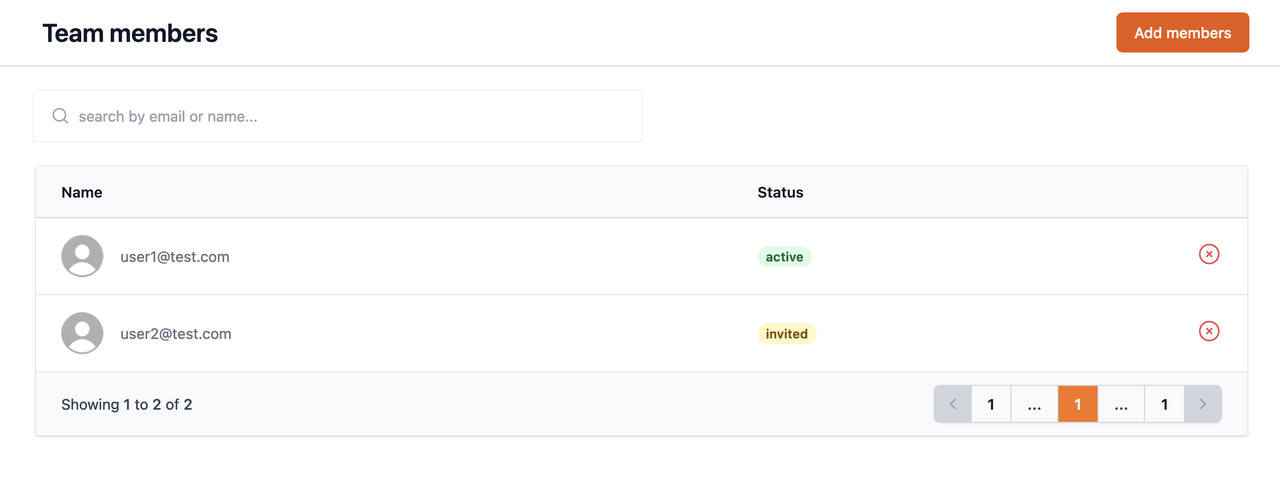1280x488 pixels.
Task: Remove user1@test.com with the red X icon
Action: click(x=1209, y=254)
